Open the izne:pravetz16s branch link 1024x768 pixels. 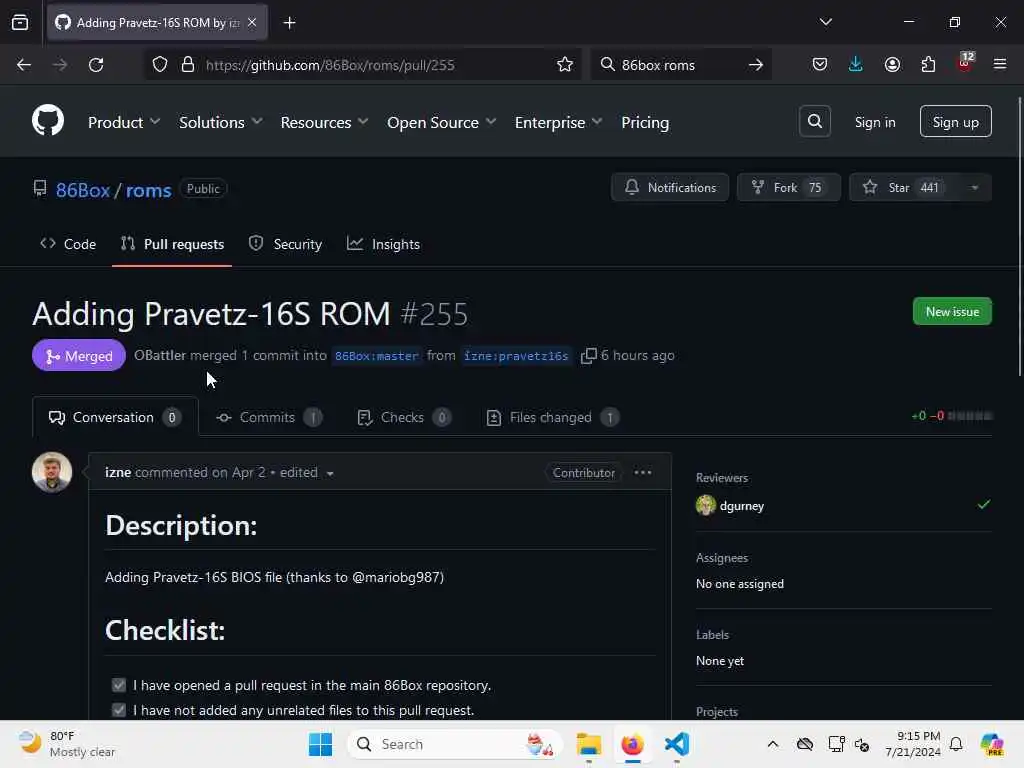click(x=516, y=356)
